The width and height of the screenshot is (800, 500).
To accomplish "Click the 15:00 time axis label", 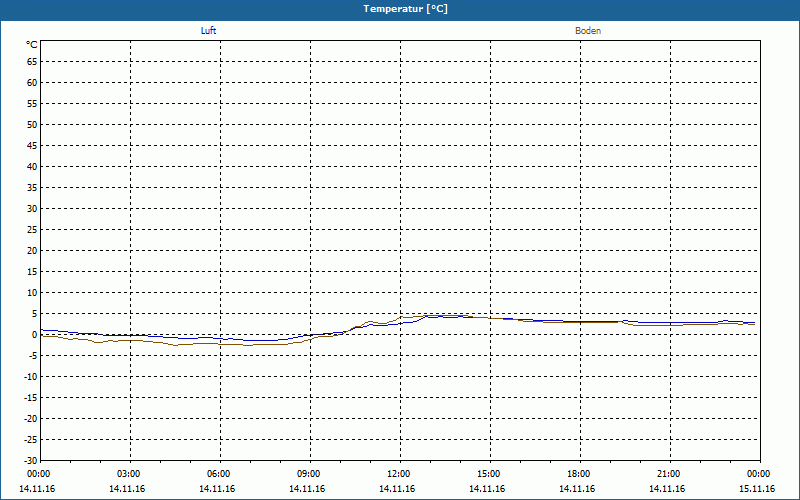I will pyautogui.click(x=489, y=474).
